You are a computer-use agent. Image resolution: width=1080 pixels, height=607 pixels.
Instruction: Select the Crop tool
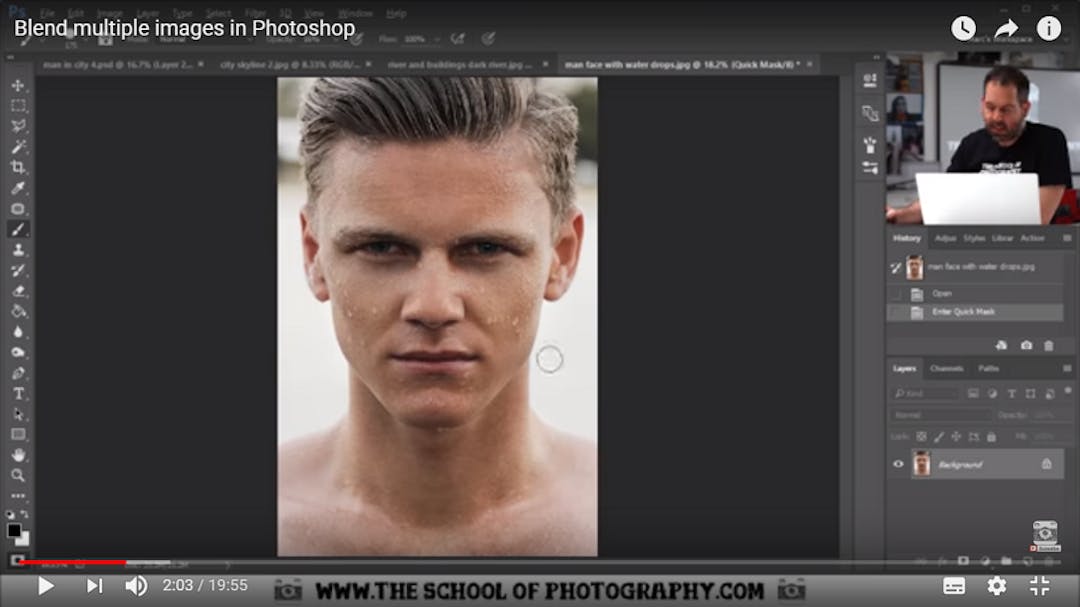(x=18, y=167)
